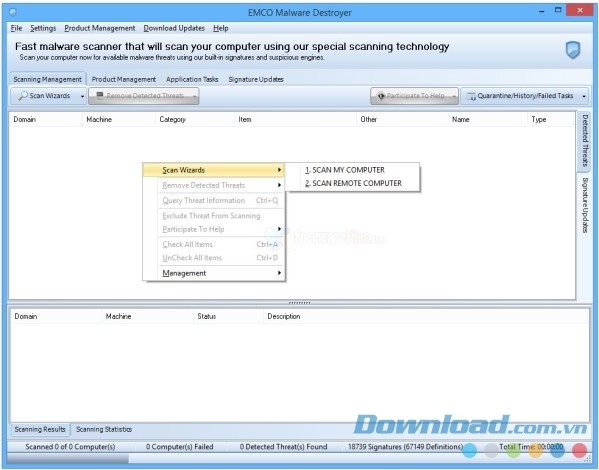
Task: Switch to the Scanning Management tab
Action: pos(47,79)
